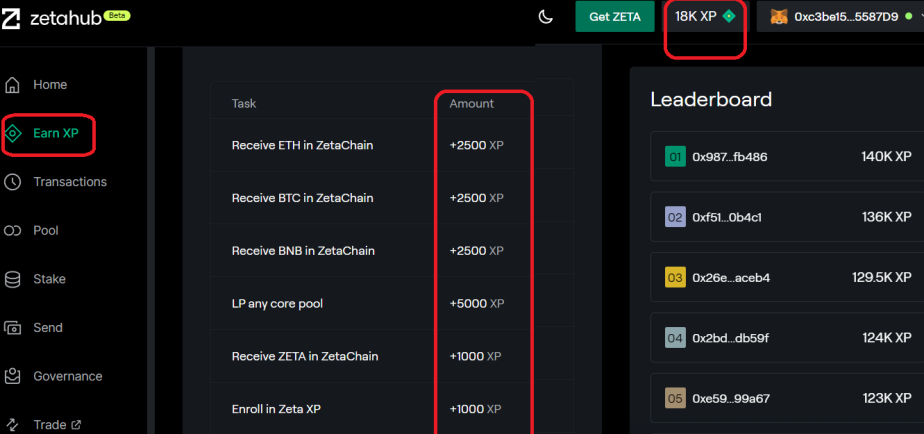Click the Send icon
924x434 pixels.
(x=12, y=328)
